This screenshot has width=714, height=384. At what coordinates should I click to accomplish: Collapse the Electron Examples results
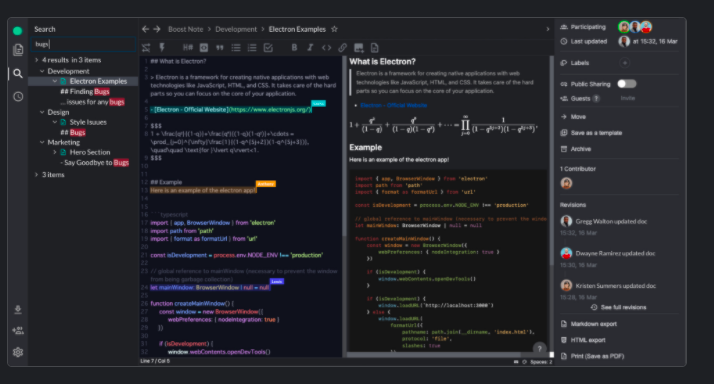coord(55,81)
